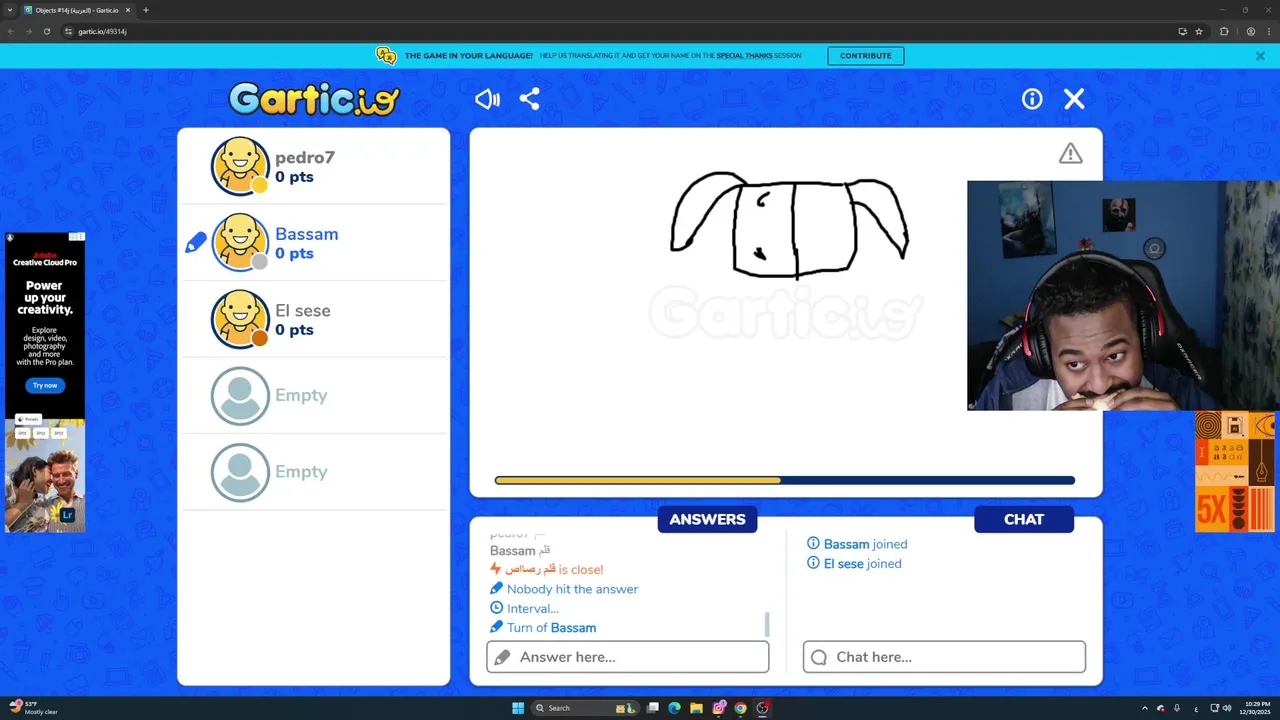Click the Adobe ad couple photo

click(x=45, y=475)
